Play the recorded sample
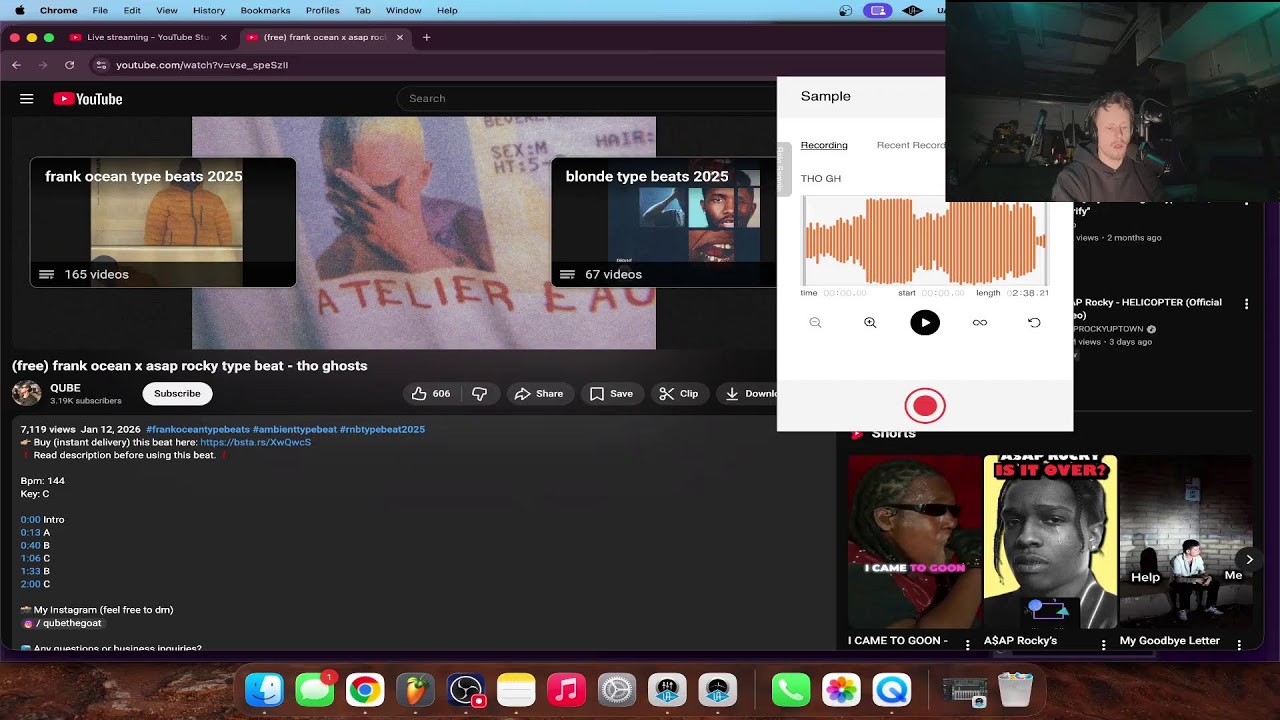Screen dimensions: 1280x720 click(925, 323)
